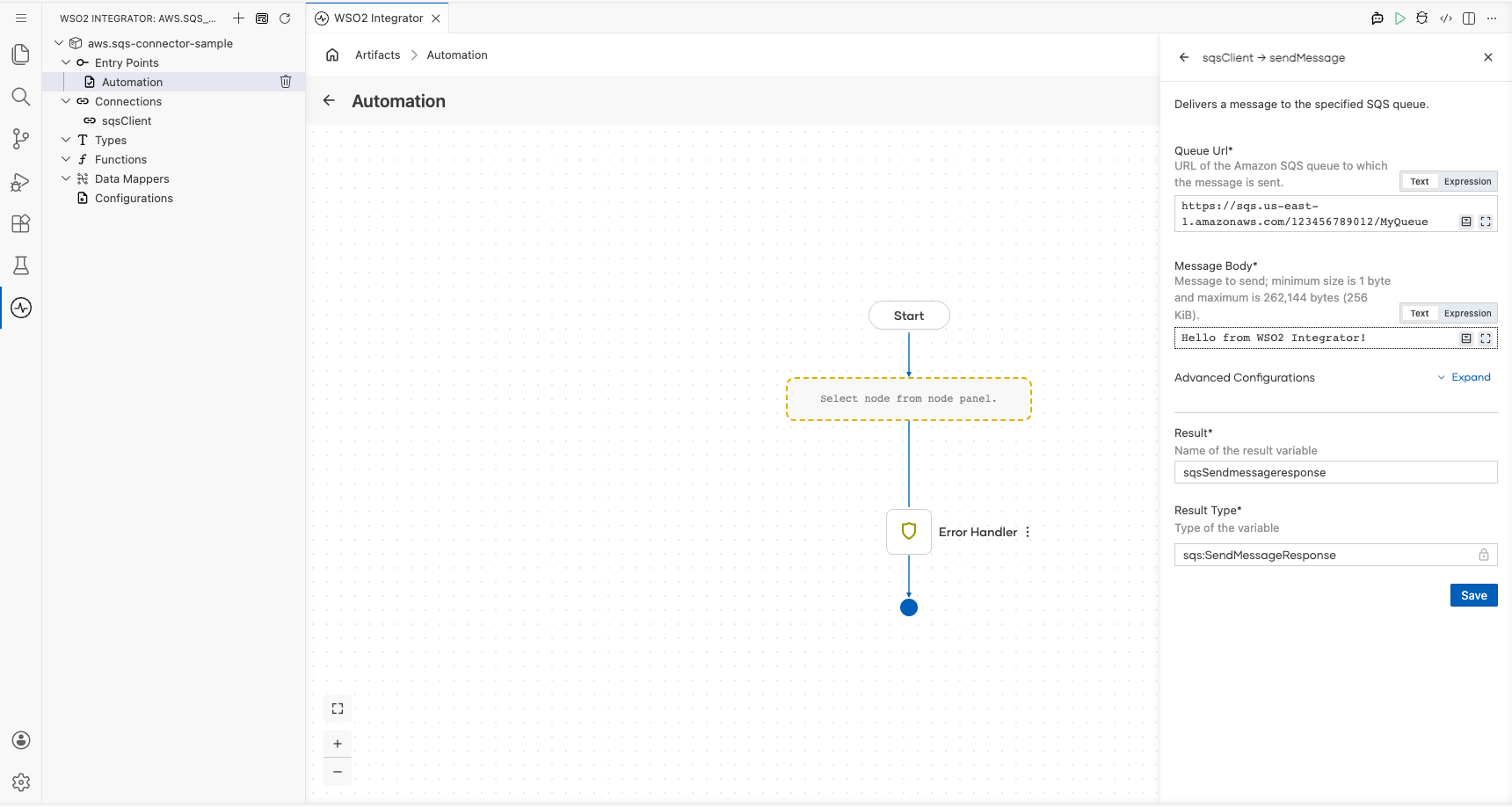
Task: Toggle the Functions tree node
Action: pyautogui.click(x=66, y=159)
